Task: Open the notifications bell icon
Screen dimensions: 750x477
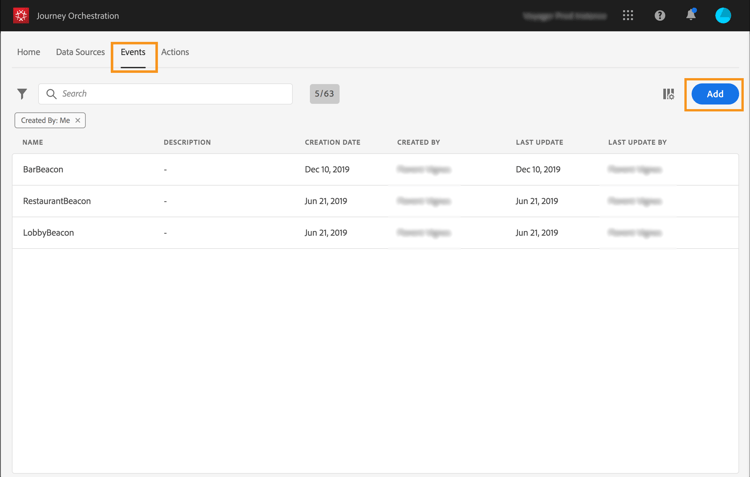Action: [x=691, y=15]
